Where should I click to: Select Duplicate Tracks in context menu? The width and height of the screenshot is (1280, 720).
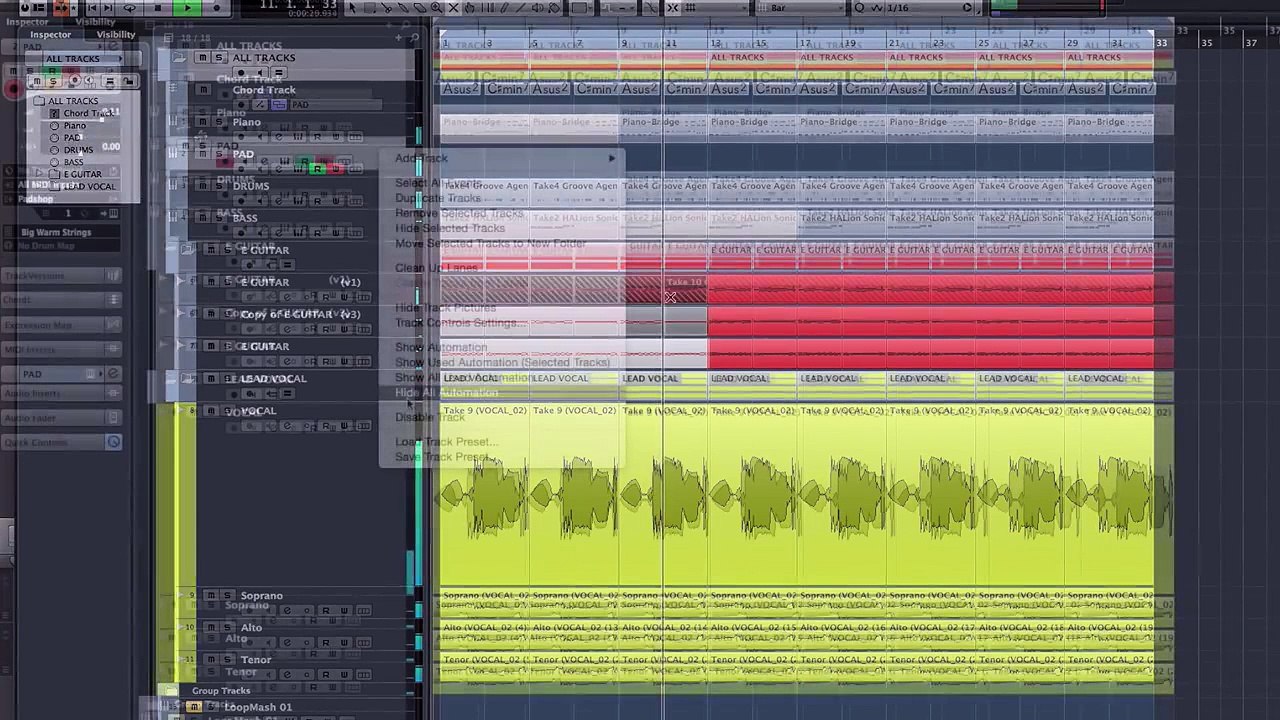[438, 198]
